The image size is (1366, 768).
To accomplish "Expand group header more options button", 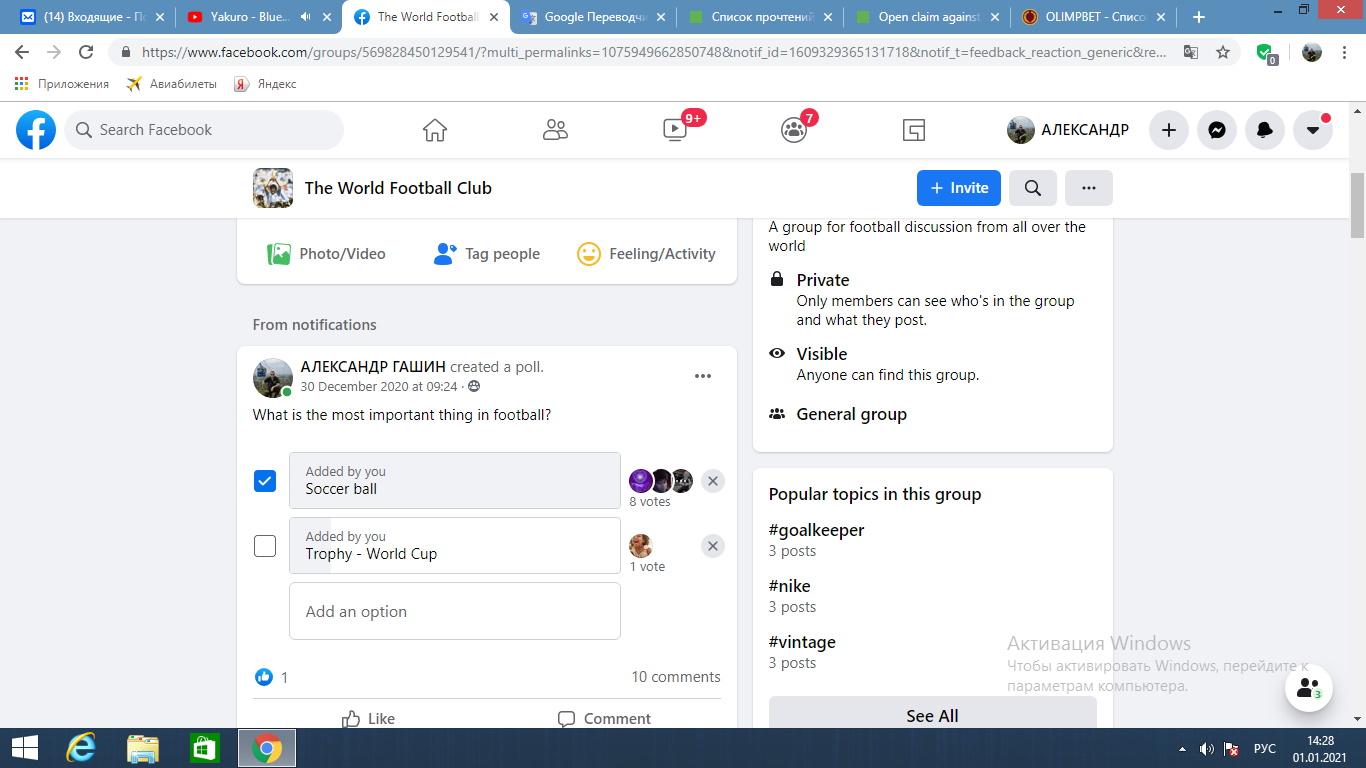I will [1089, 188].
